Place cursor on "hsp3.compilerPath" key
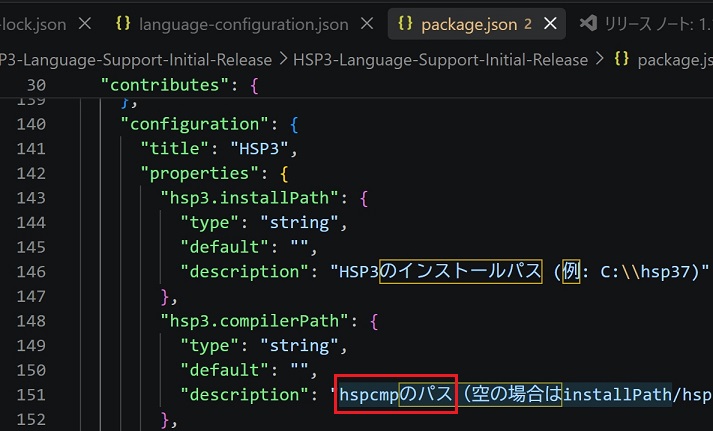Viewport: 713px width, 431px height. click(x=255, y=321)
